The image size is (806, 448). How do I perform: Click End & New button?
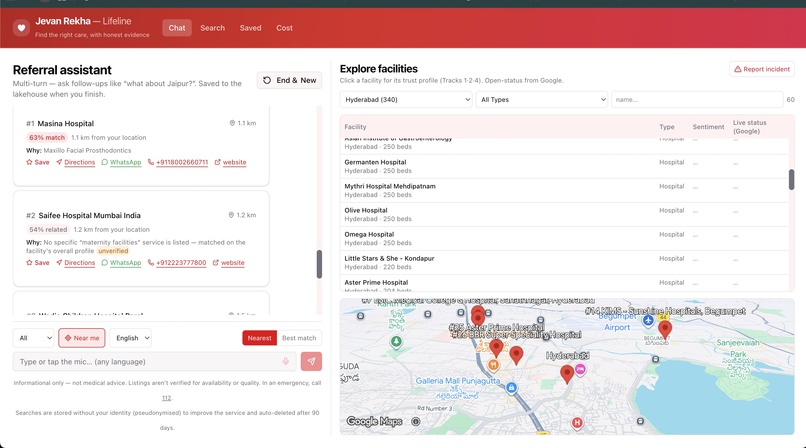[289, 80]
